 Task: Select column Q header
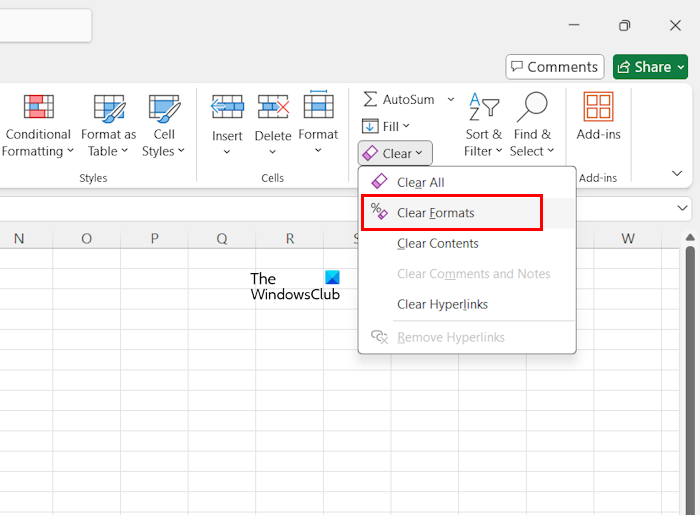tap(222, 238)
